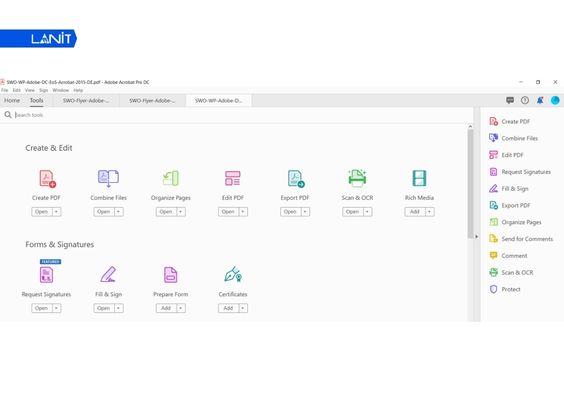Switch to SWO-WP-Adobe-D document tab
This screenshot has height=400, width=564.
(219, 101)
